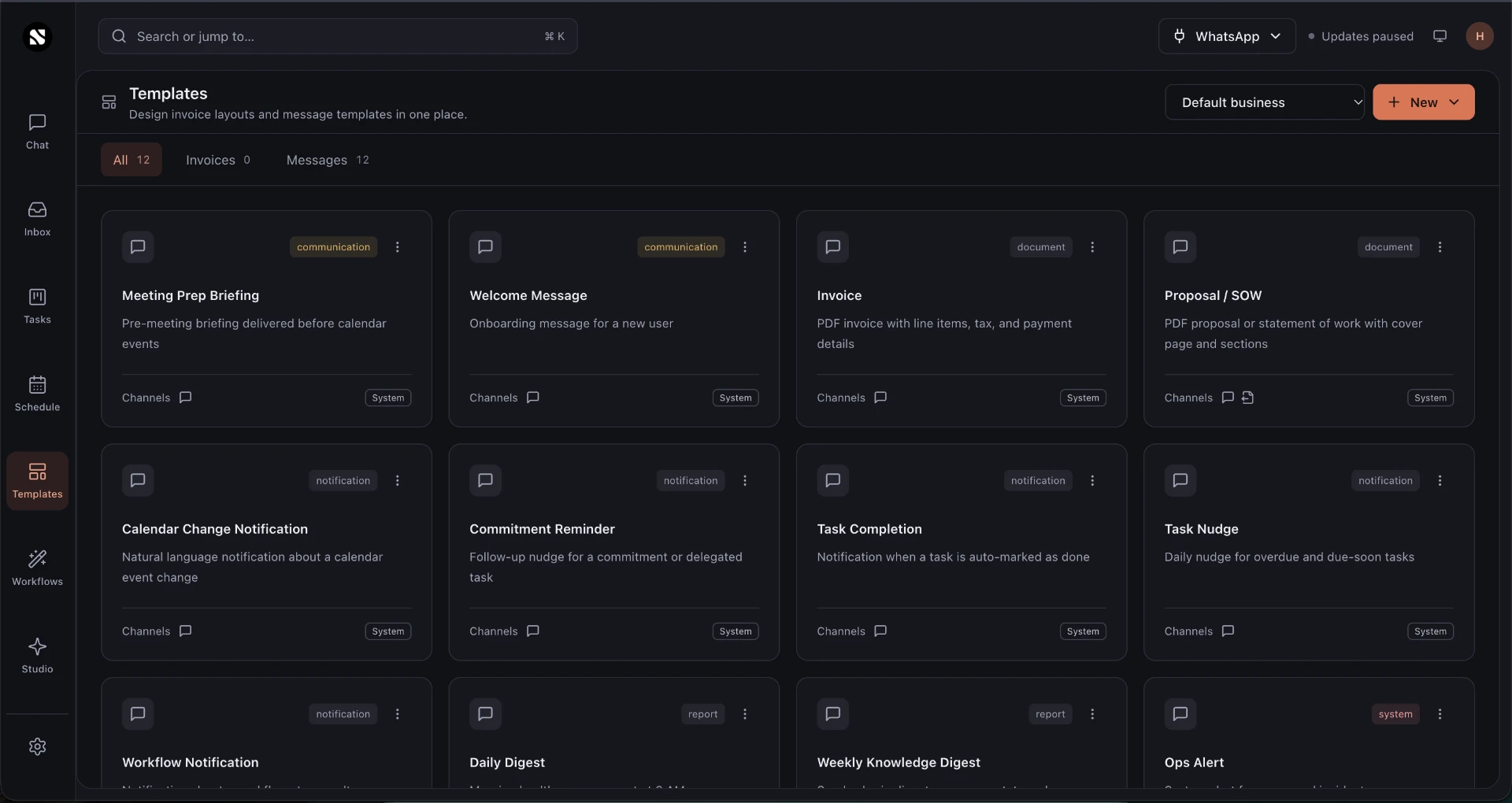Screen dimensions: 1512x803
Task: Click the document channel icon on Proposal / SOW
Action: [1247, 398]
